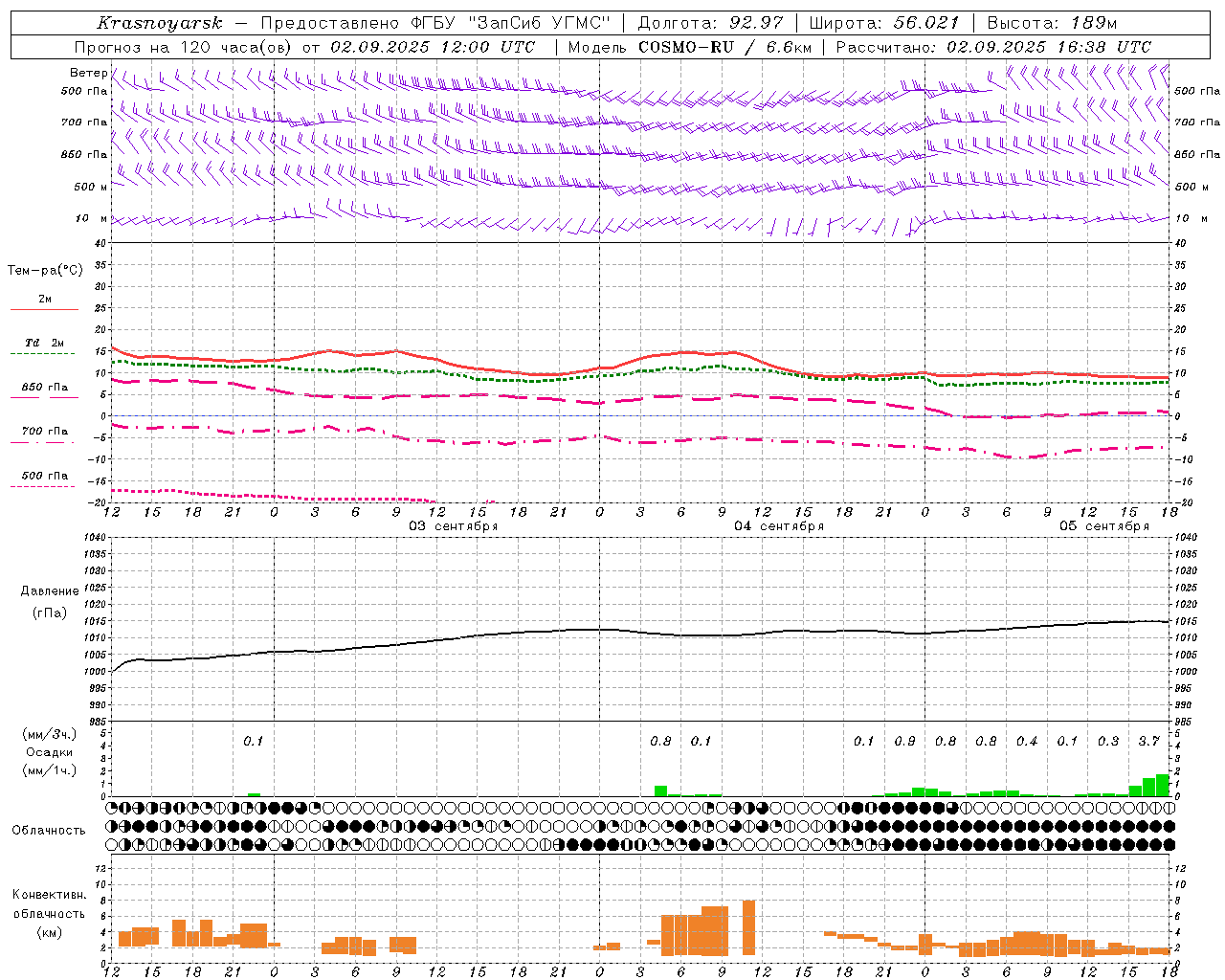Click the 700 гПа temperature legend label
1225x980 pixels.
click(x=44, y=431)
